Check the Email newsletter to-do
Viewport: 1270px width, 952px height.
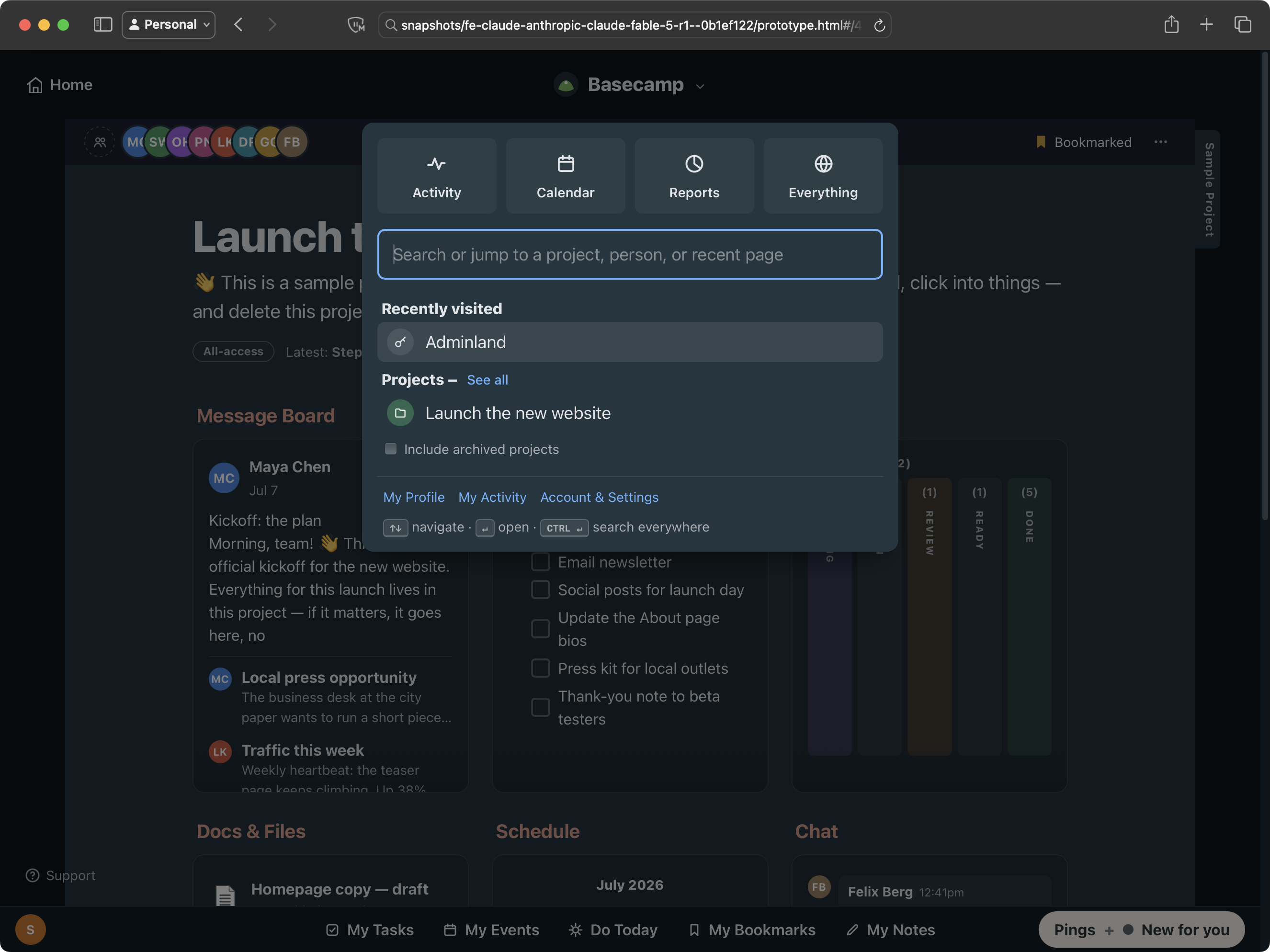(x=540, y=562)
